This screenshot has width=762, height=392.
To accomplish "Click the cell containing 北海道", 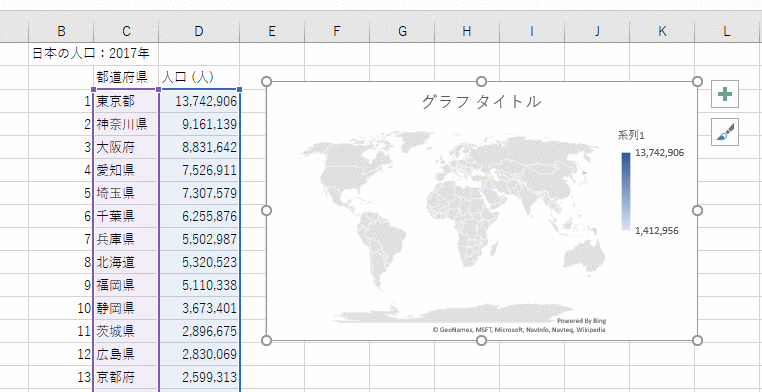I will point(126,262).
